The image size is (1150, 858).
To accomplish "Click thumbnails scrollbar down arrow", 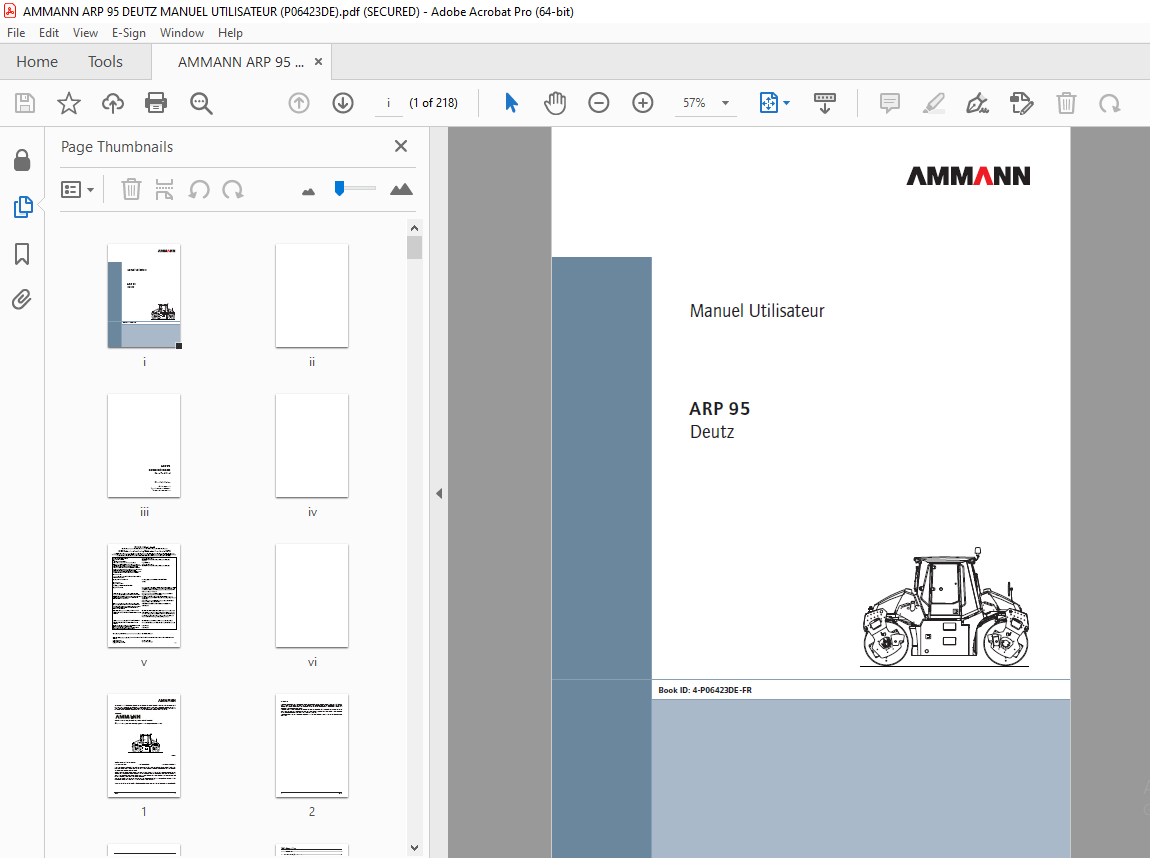I will pos(414,848).
